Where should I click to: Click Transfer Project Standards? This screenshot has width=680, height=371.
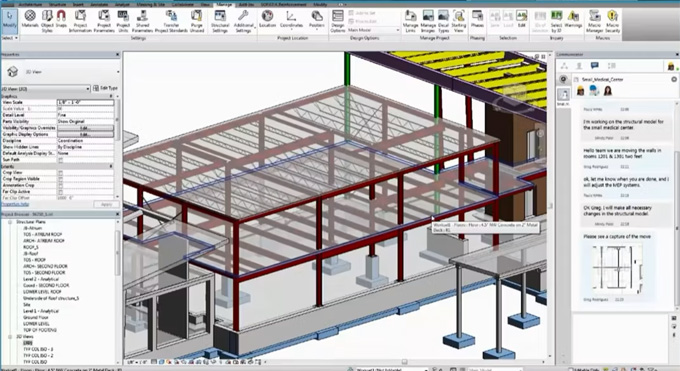[x=171, y=21]
